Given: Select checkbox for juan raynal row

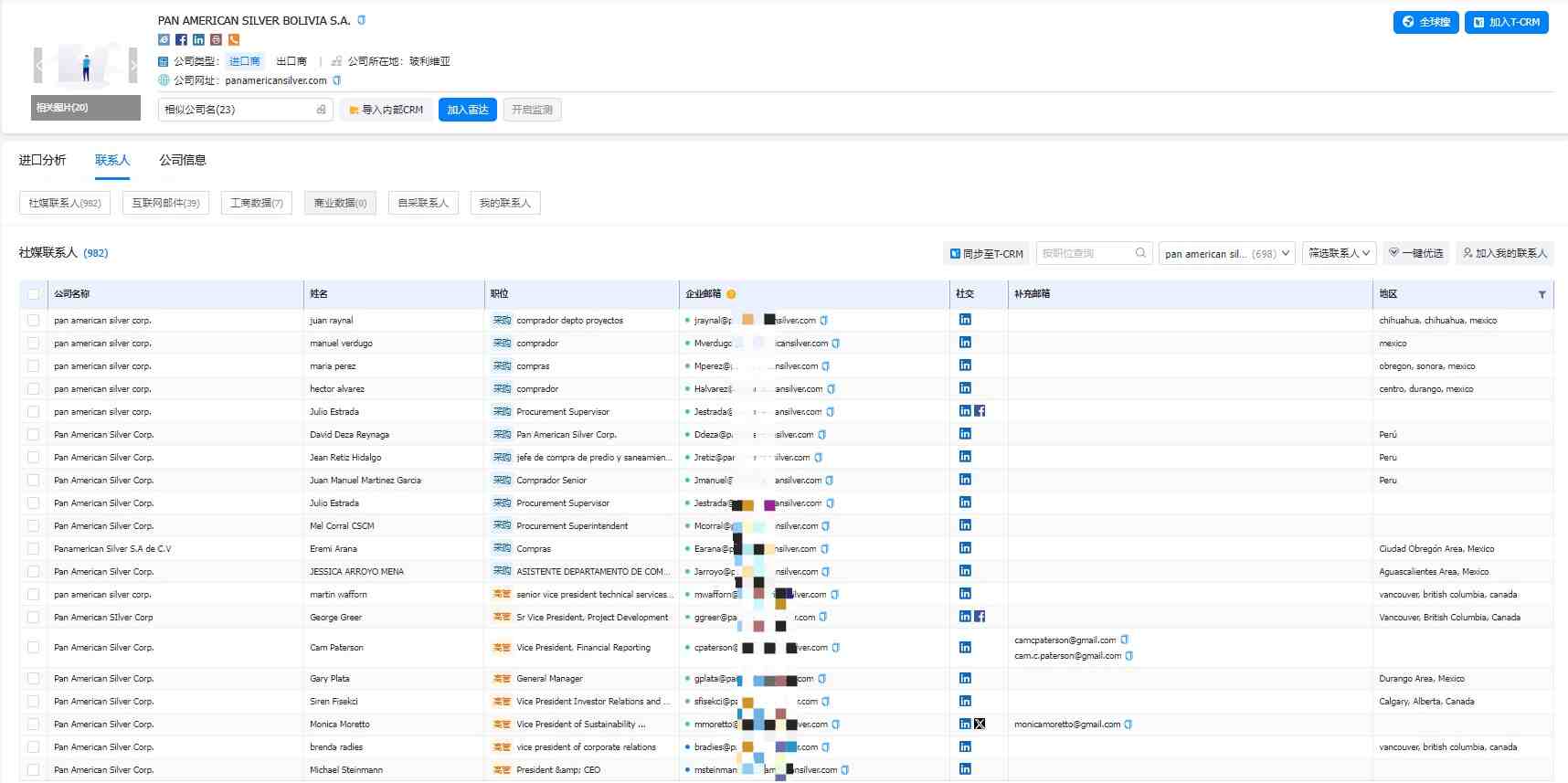Looking at the screenshot, I should pyautogui.click(x=34, y=321).
